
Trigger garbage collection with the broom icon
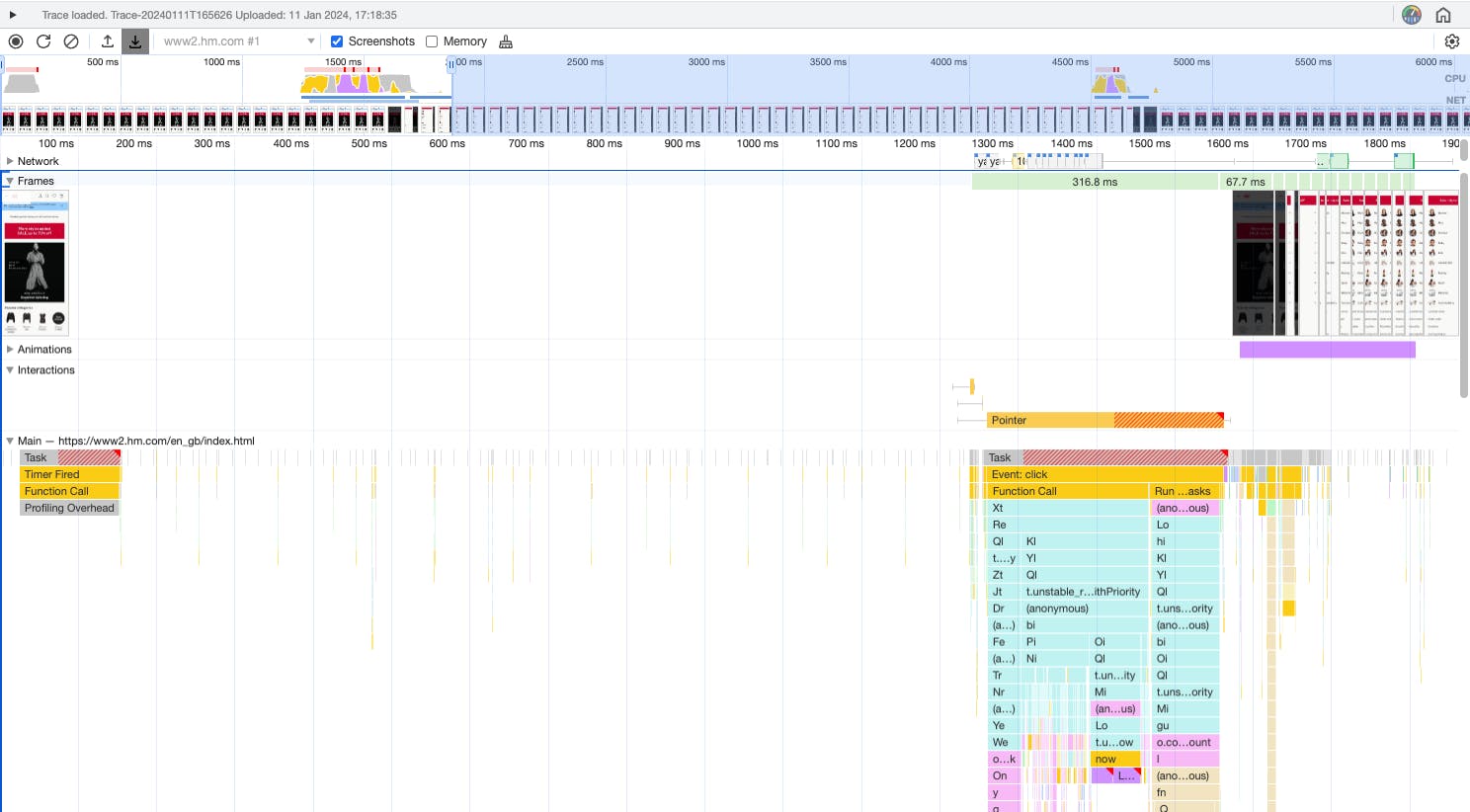pyautogui.click(x=505, y=41)
